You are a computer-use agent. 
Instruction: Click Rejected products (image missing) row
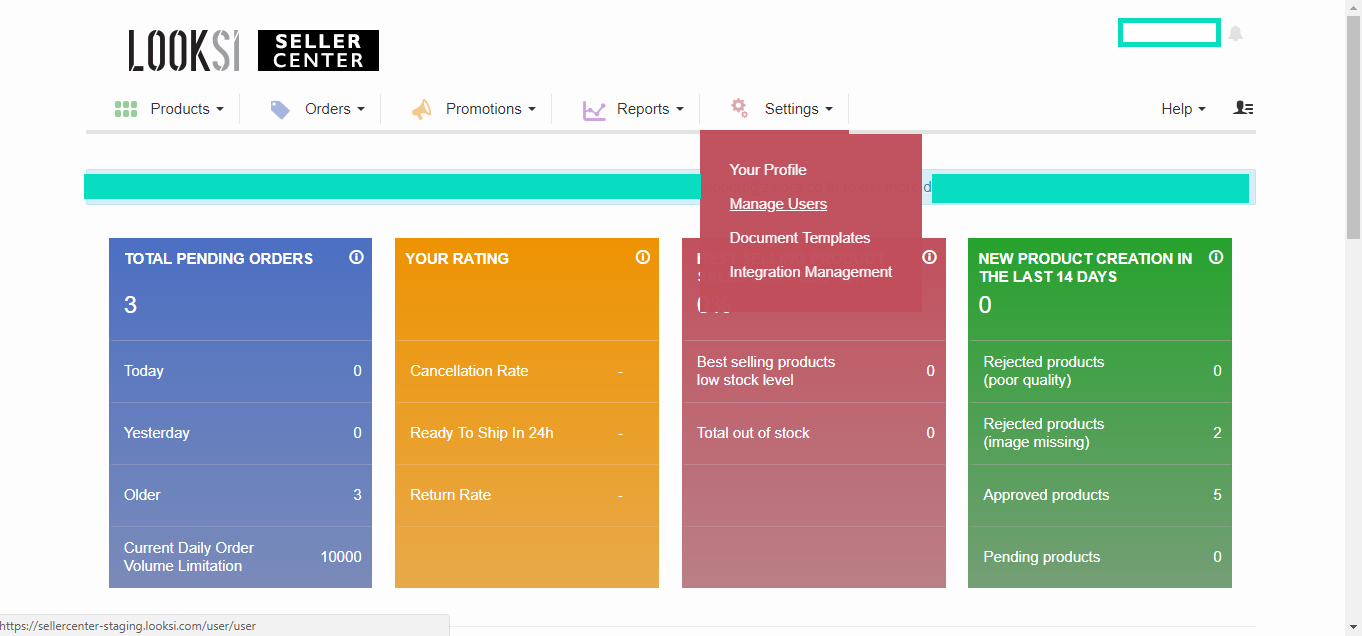click(1100, 433)
